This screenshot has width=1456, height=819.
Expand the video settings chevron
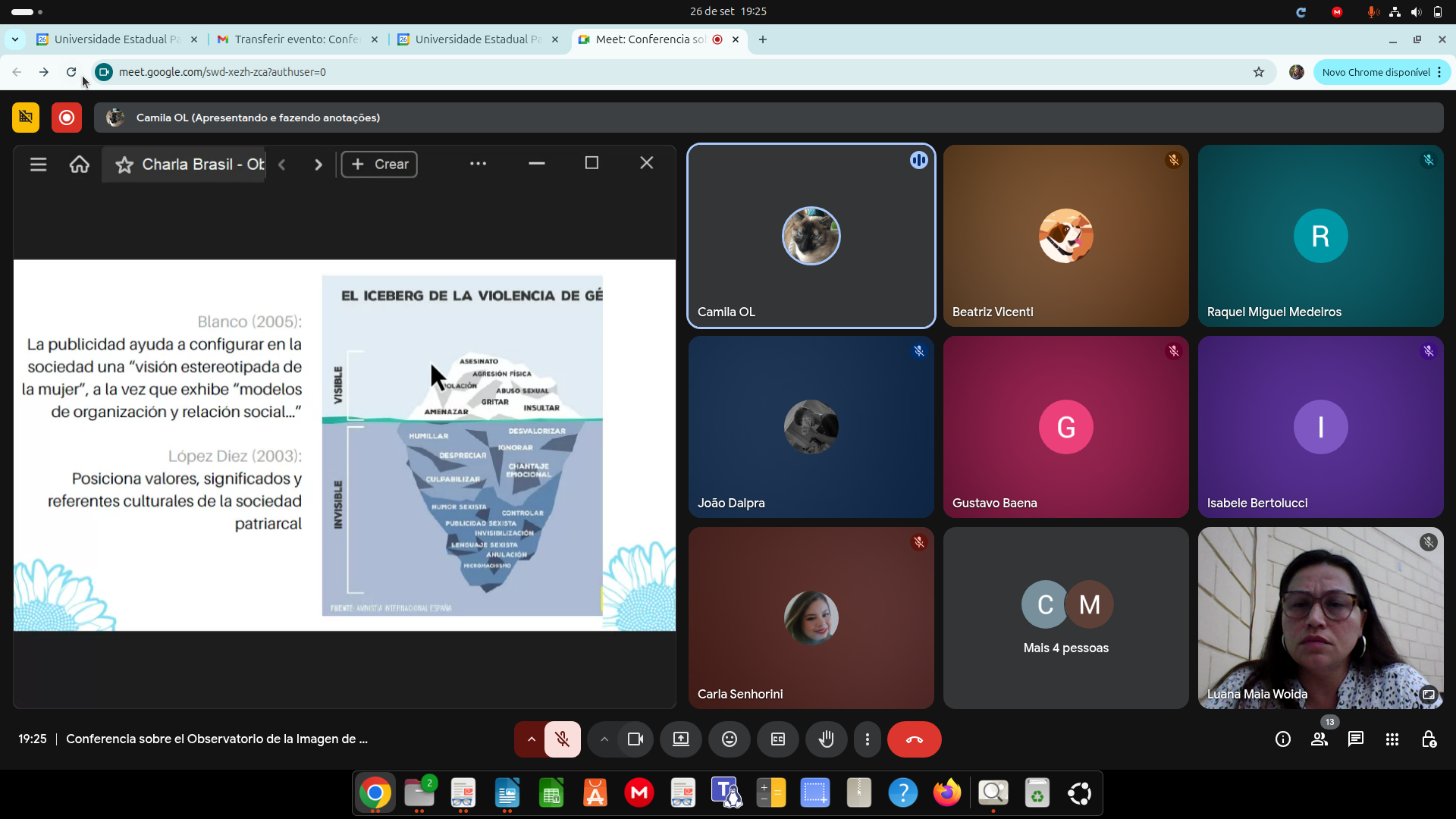604,739
